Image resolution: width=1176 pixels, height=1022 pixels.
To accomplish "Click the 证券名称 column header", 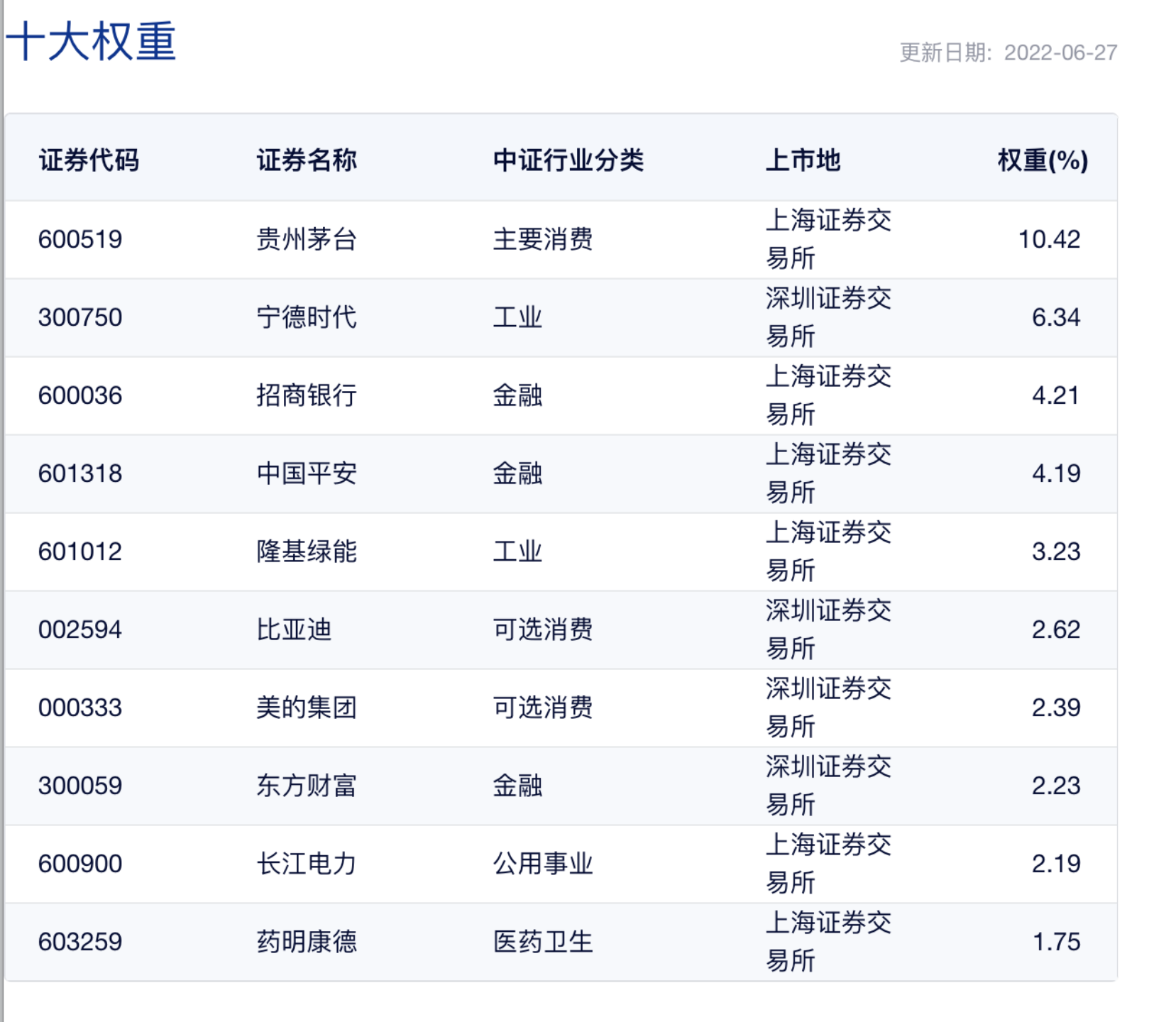I will click(x=307, y=160).
